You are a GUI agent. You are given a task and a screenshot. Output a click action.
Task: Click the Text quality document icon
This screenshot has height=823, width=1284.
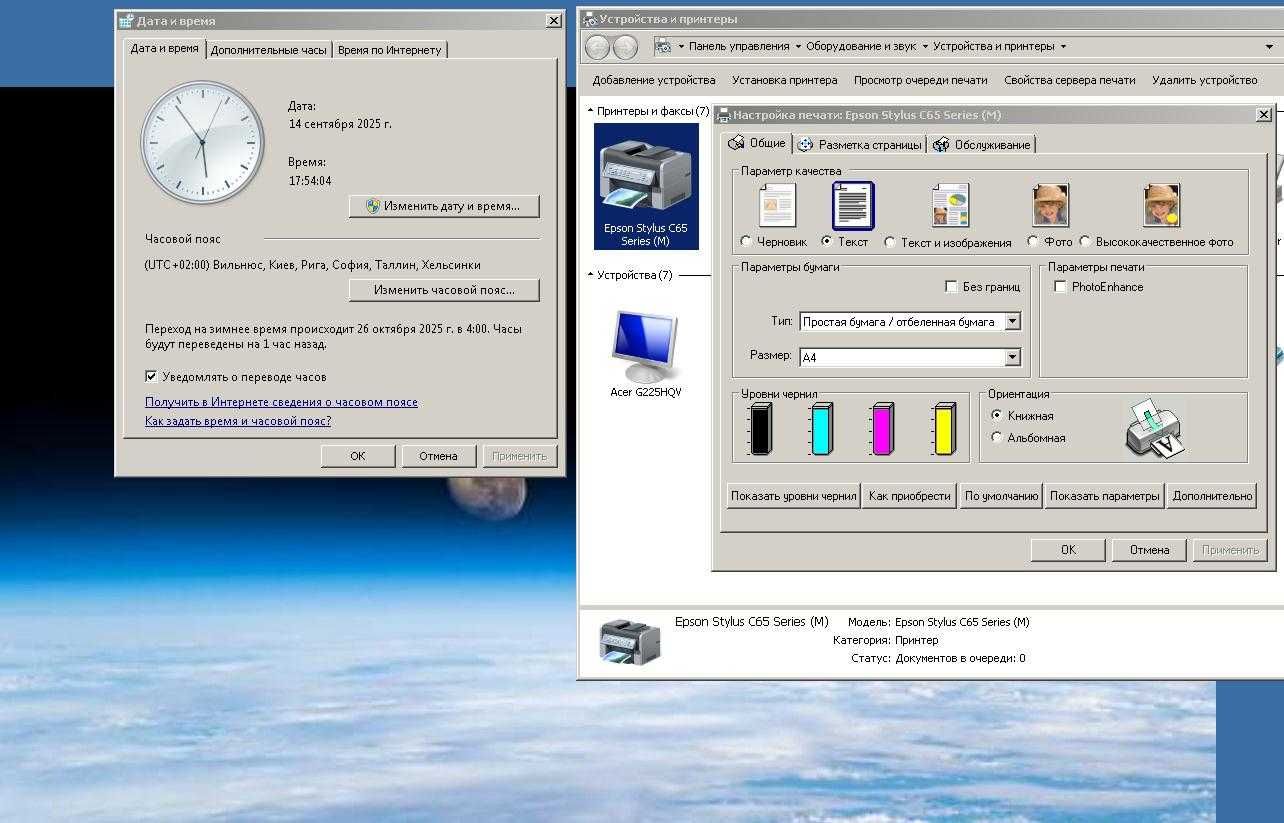853,205
